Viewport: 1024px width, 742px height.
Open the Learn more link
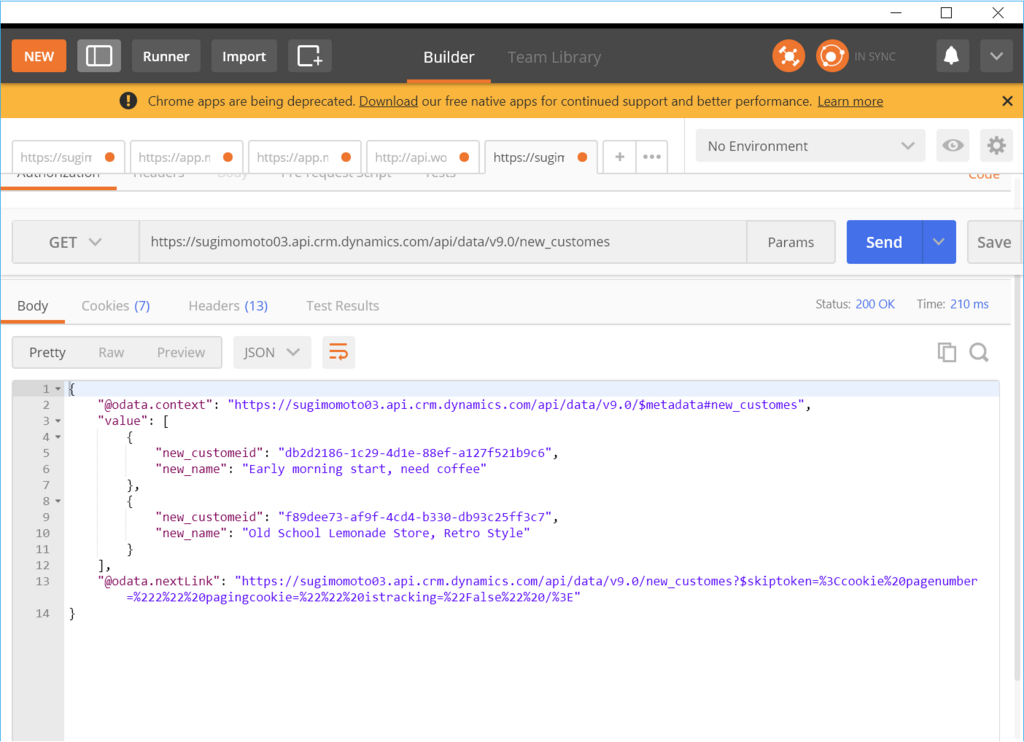[850, 101]
